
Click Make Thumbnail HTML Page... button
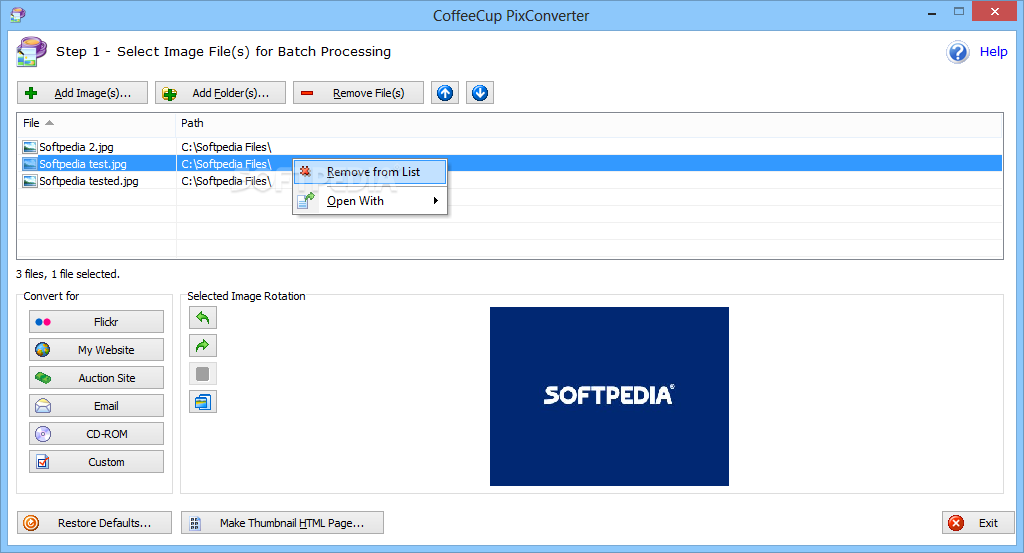(282, 523)
